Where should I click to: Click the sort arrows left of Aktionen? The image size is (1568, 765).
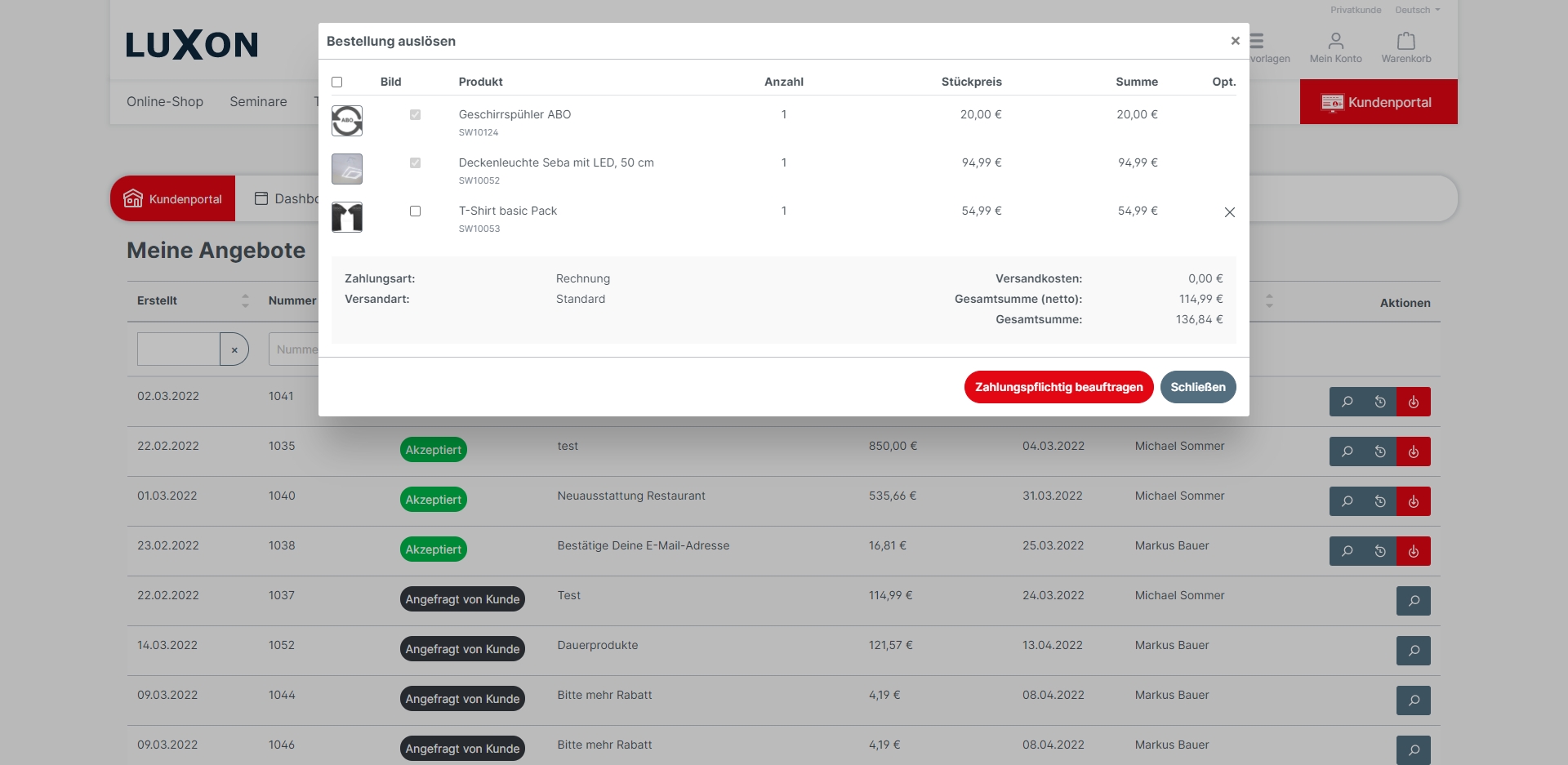click(1269, 301)
